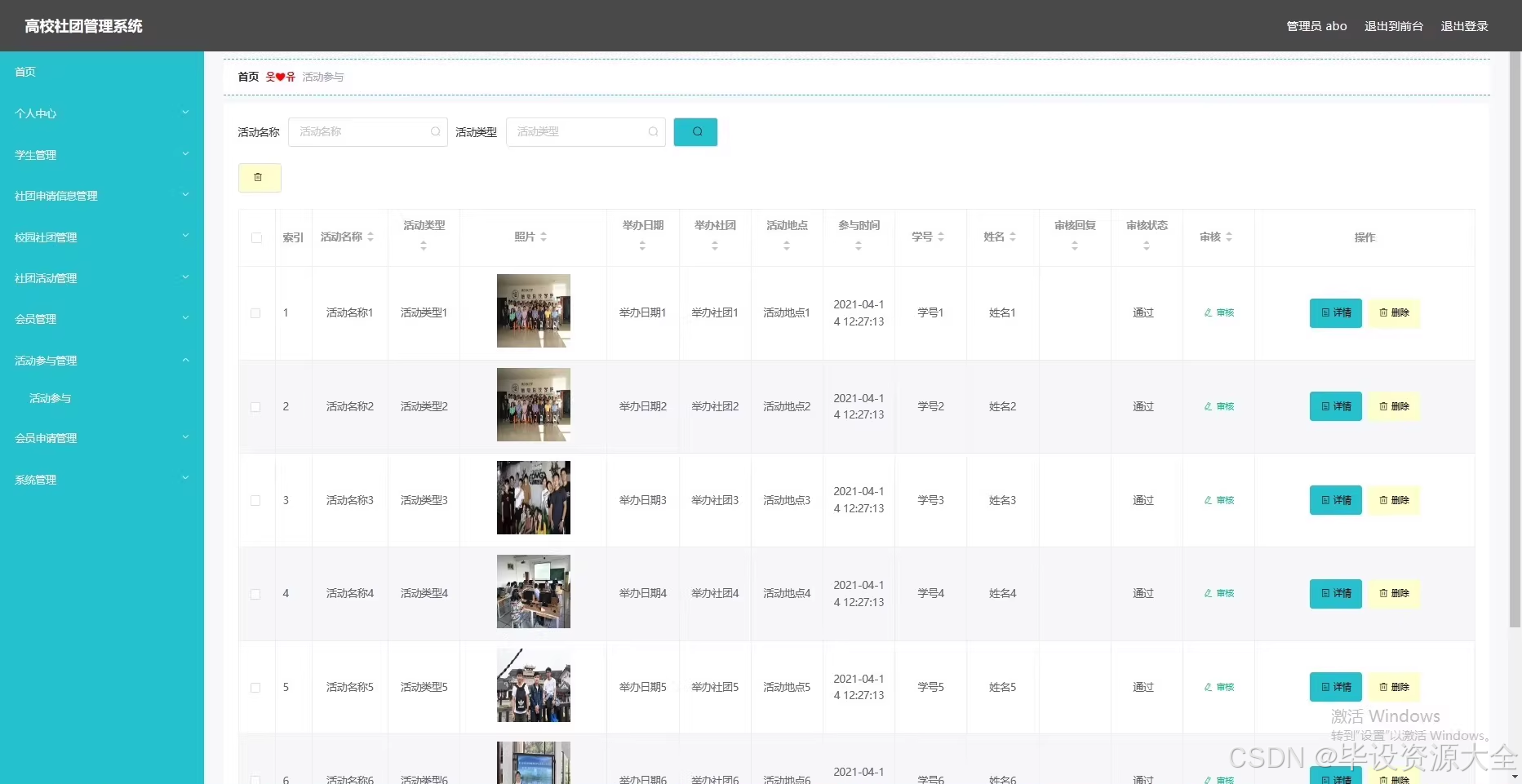
Task: Expand the 会员申请管理 sidebar menu
Action: point(102,438)
